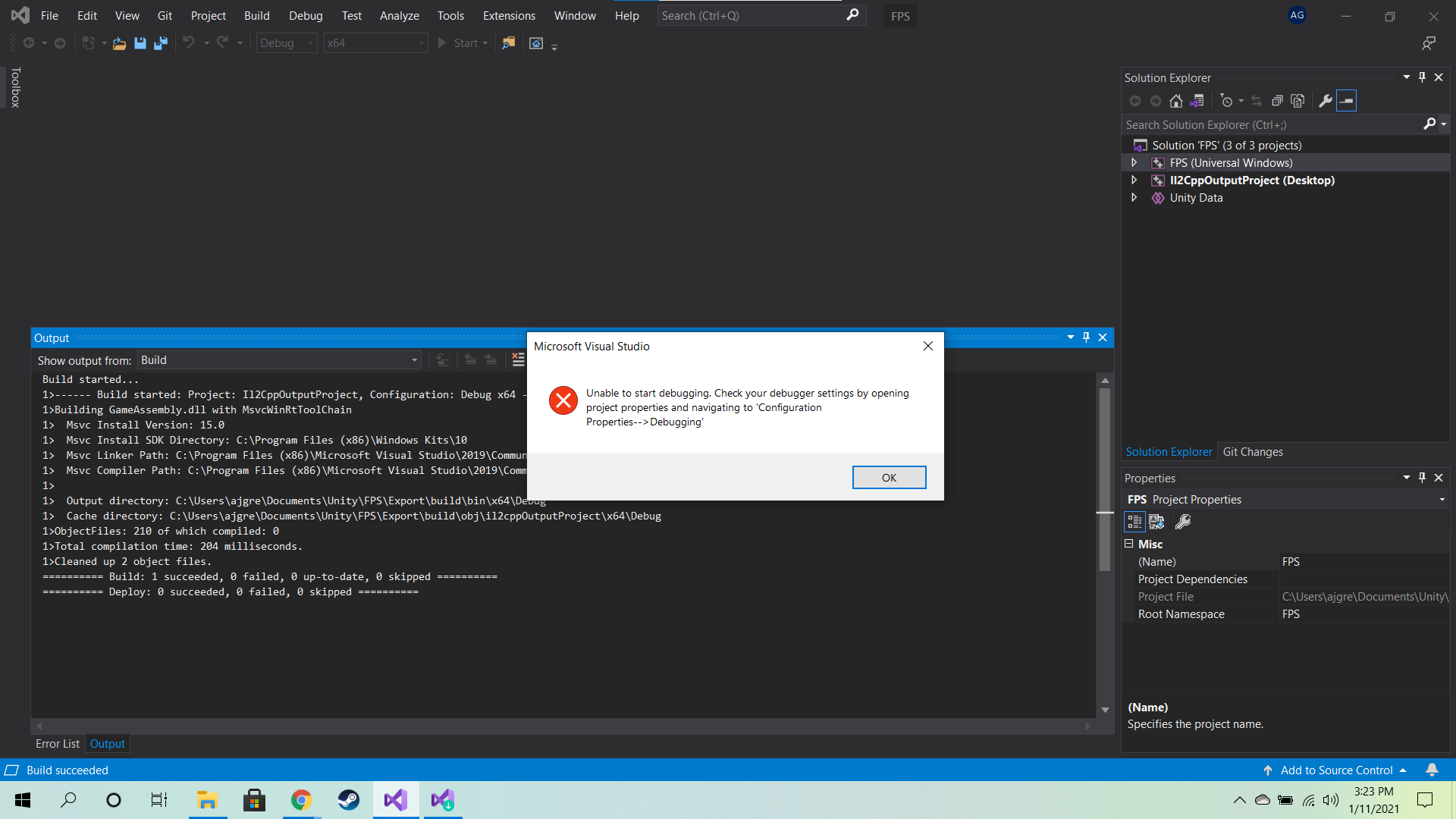The height and width of the screenshot is (819, 1456).
Task: Switch to the Error List tab
Action: tap(58, 744)
